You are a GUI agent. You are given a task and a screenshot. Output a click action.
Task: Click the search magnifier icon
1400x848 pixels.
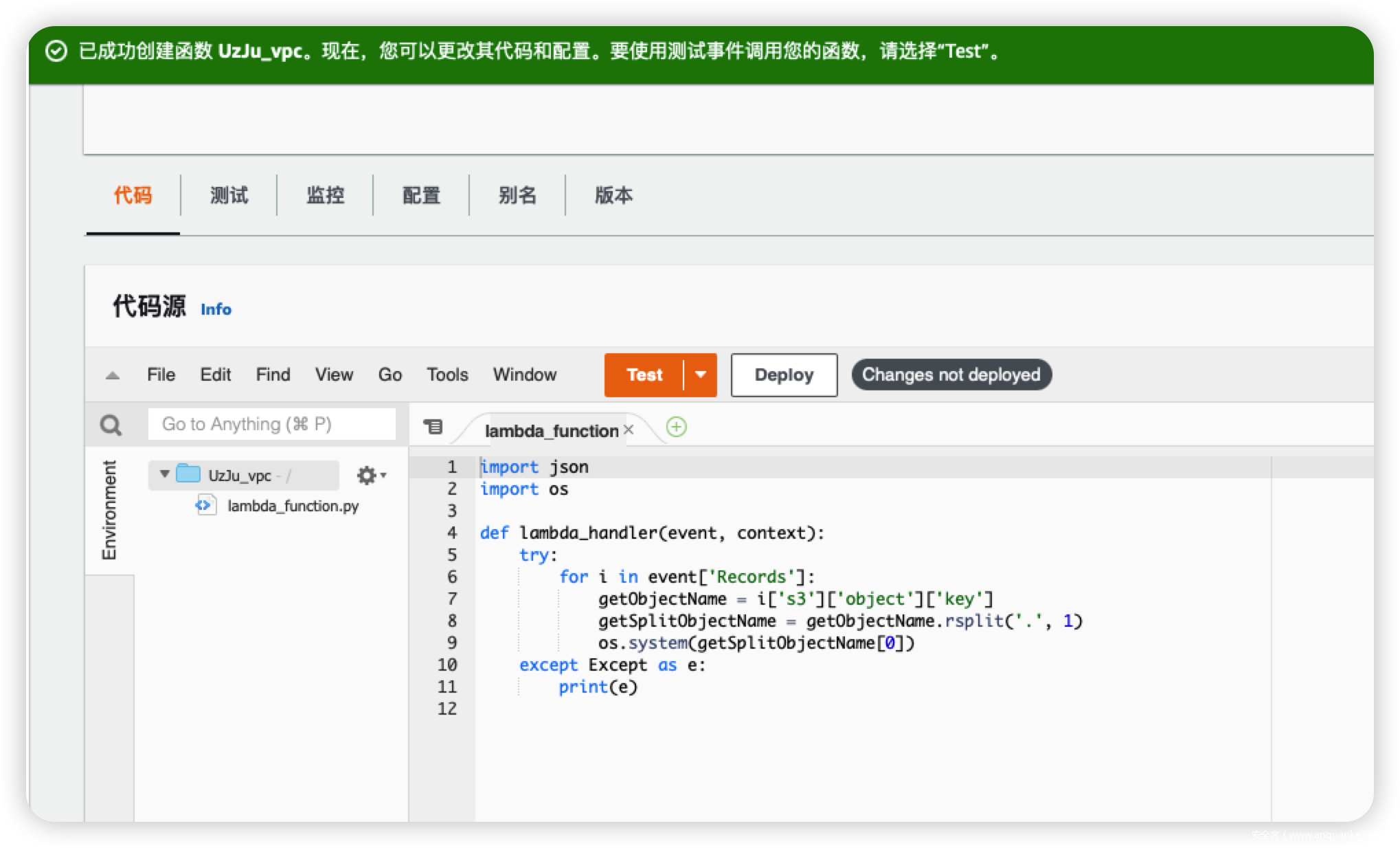click(111, 425)
